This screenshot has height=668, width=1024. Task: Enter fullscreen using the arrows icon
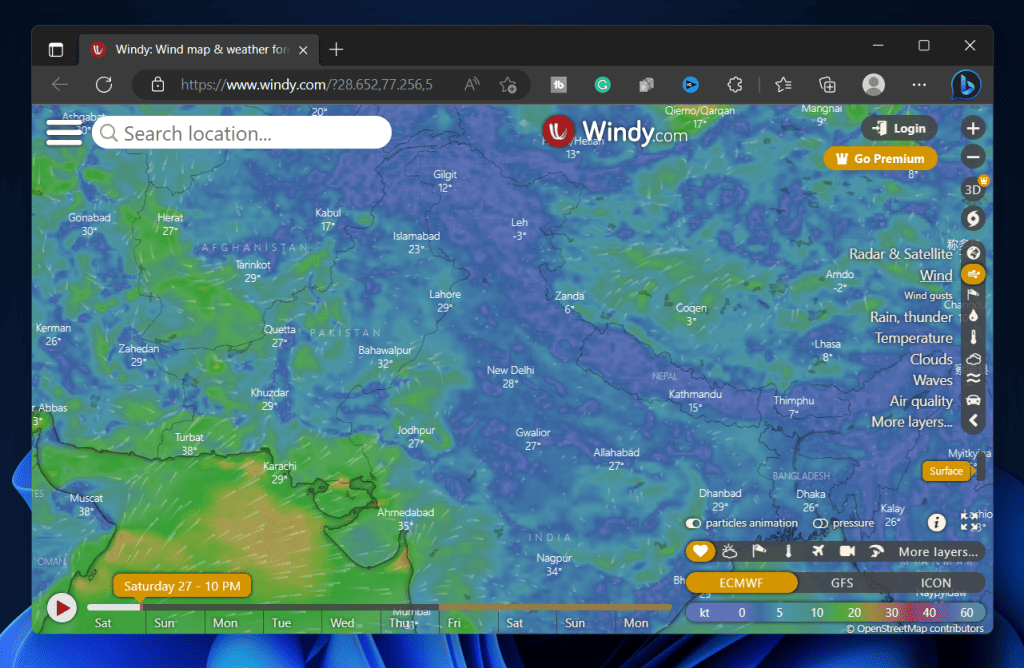pyautogui.click(x=968, y=521)
